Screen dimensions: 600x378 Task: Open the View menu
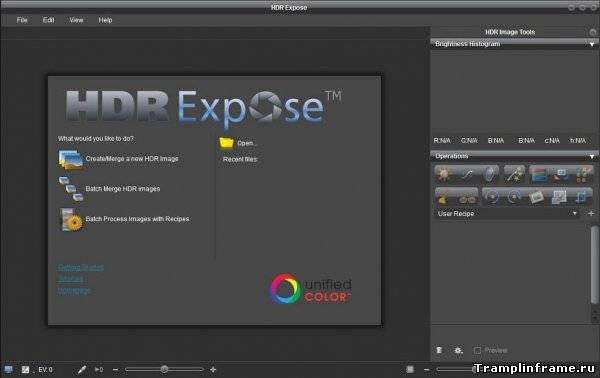tap(76, 20)
